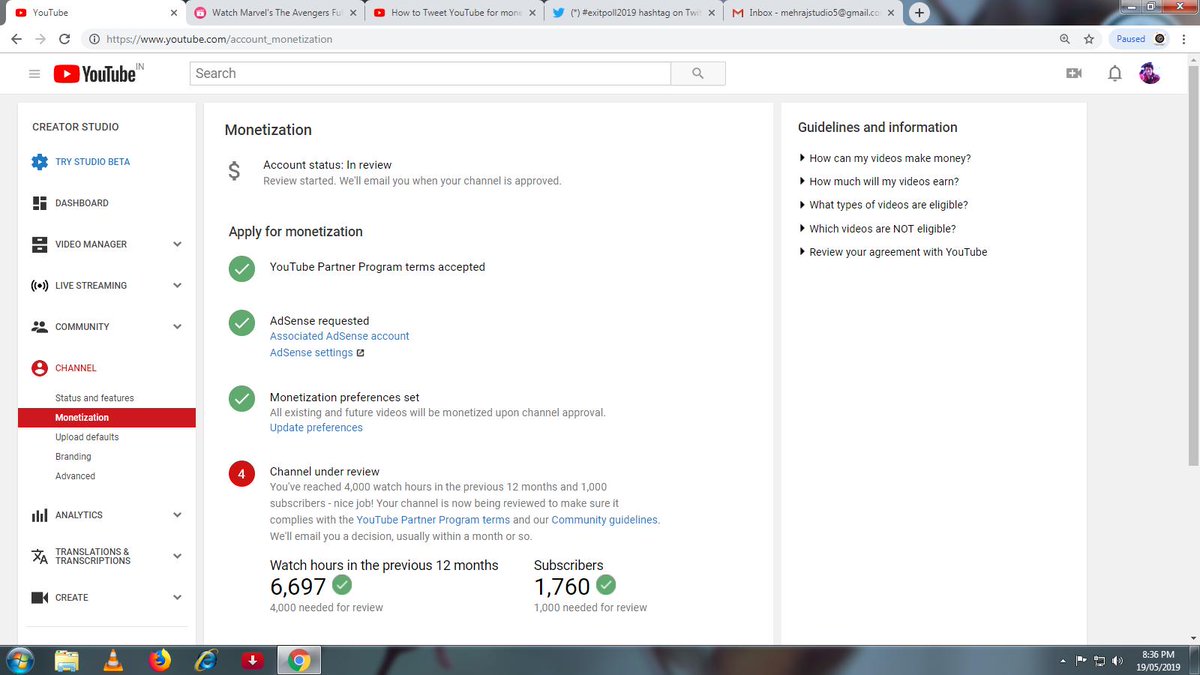This screenshot has height=675, width=1200.
Task: Click the red step 4 badge
Action: click(x=241, y=473)
